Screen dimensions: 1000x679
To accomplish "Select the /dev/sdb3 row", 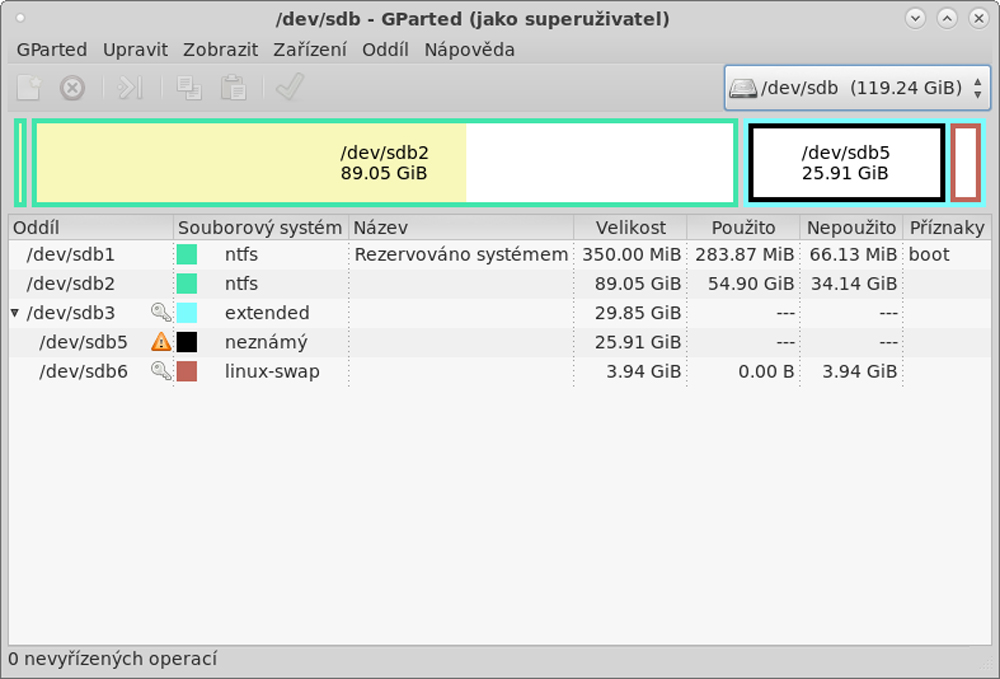I will 500,313.
